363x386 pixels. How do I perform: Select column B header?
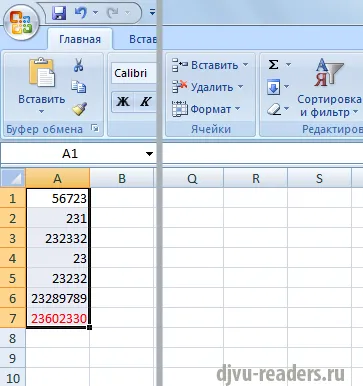122,178
